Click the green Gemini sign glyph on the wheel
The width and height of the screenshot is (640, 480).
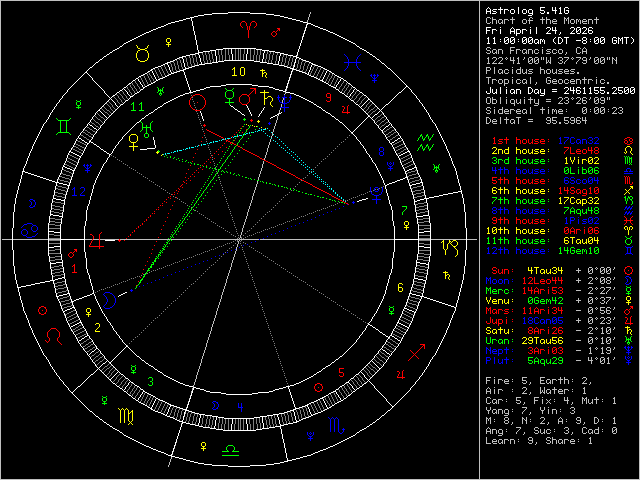64,126
